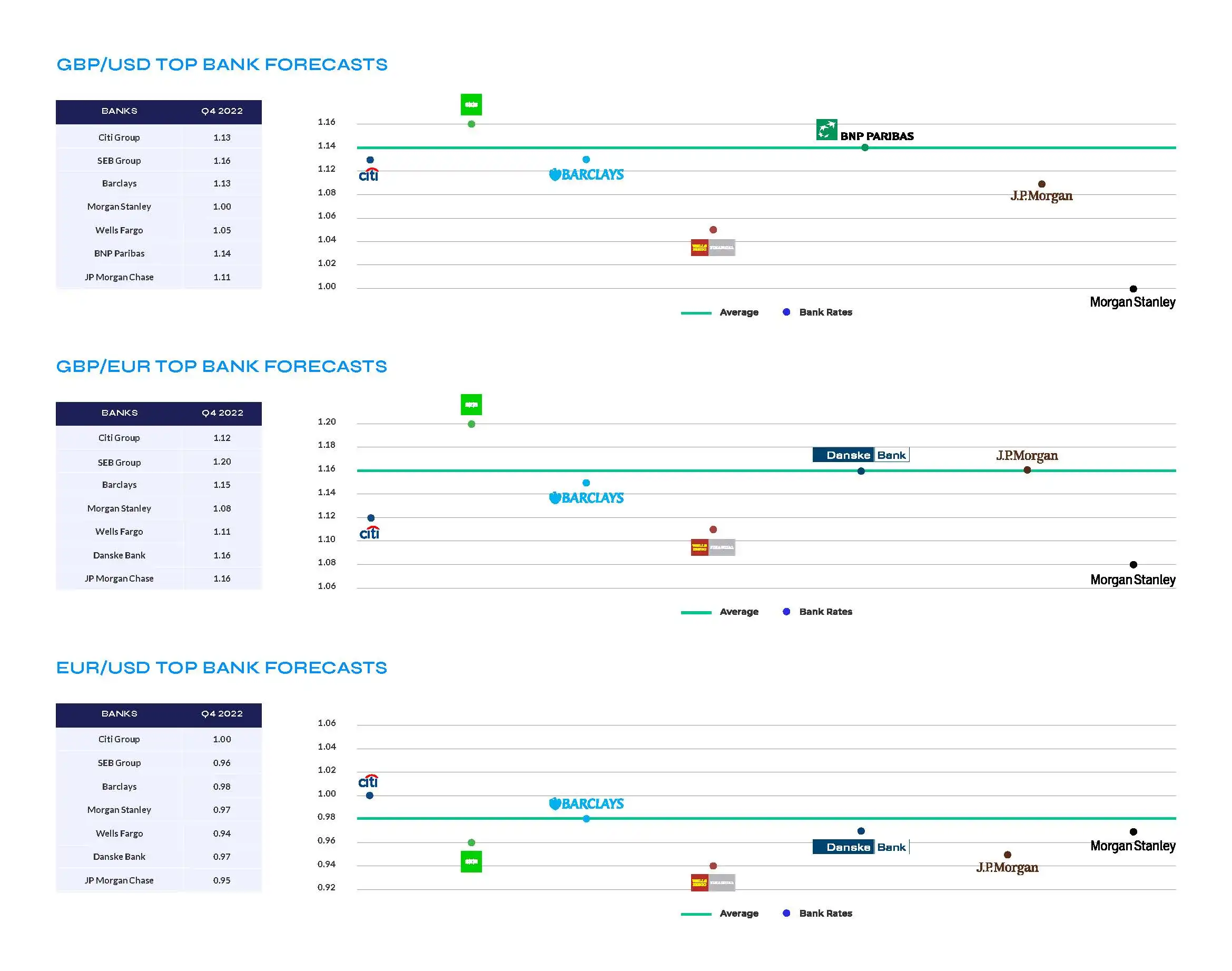
Task: Click the Citi logo in EUR/USD chart
Action: 368,781
